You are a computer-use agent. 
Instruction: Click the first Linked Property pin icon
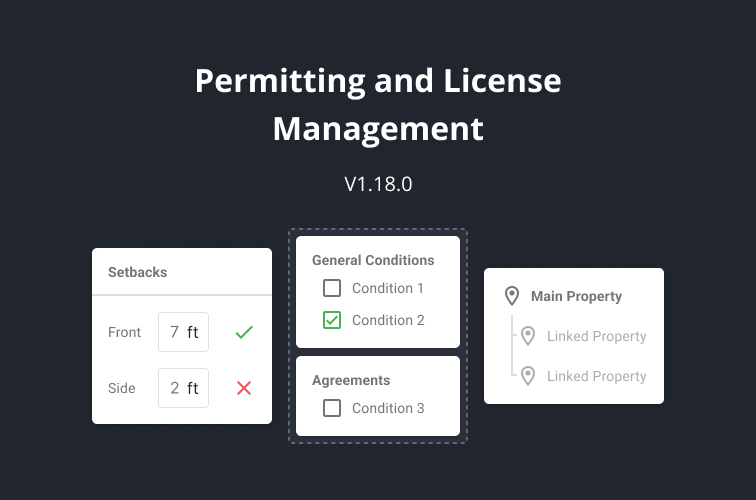(x=528, y=336)
